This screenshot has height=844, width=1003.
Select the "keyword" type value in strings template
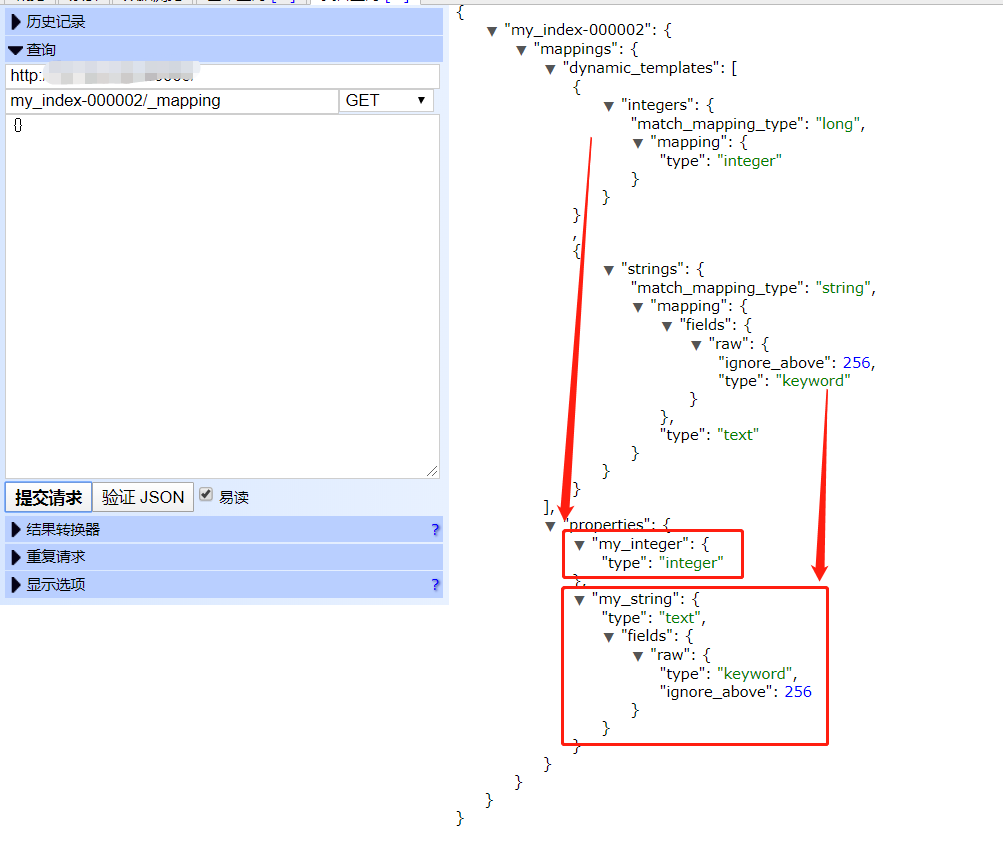point(813,381)
